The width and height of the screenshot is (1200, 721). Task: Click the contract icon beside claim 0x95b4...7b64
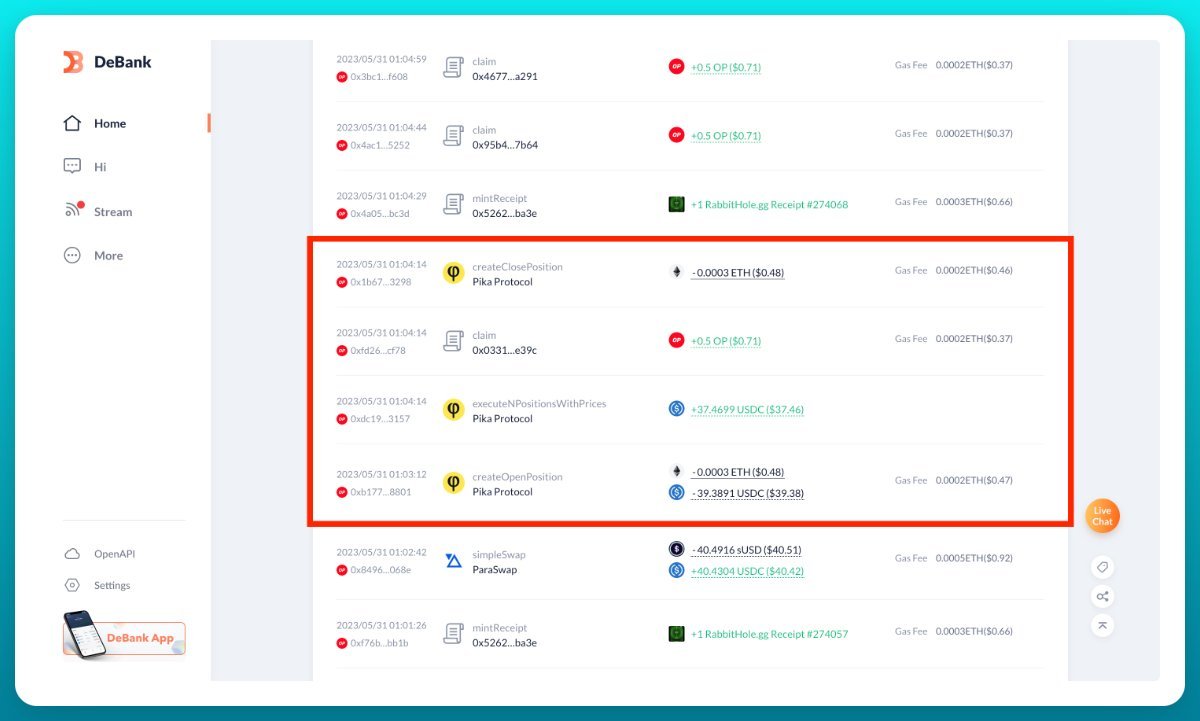(453, 136)
